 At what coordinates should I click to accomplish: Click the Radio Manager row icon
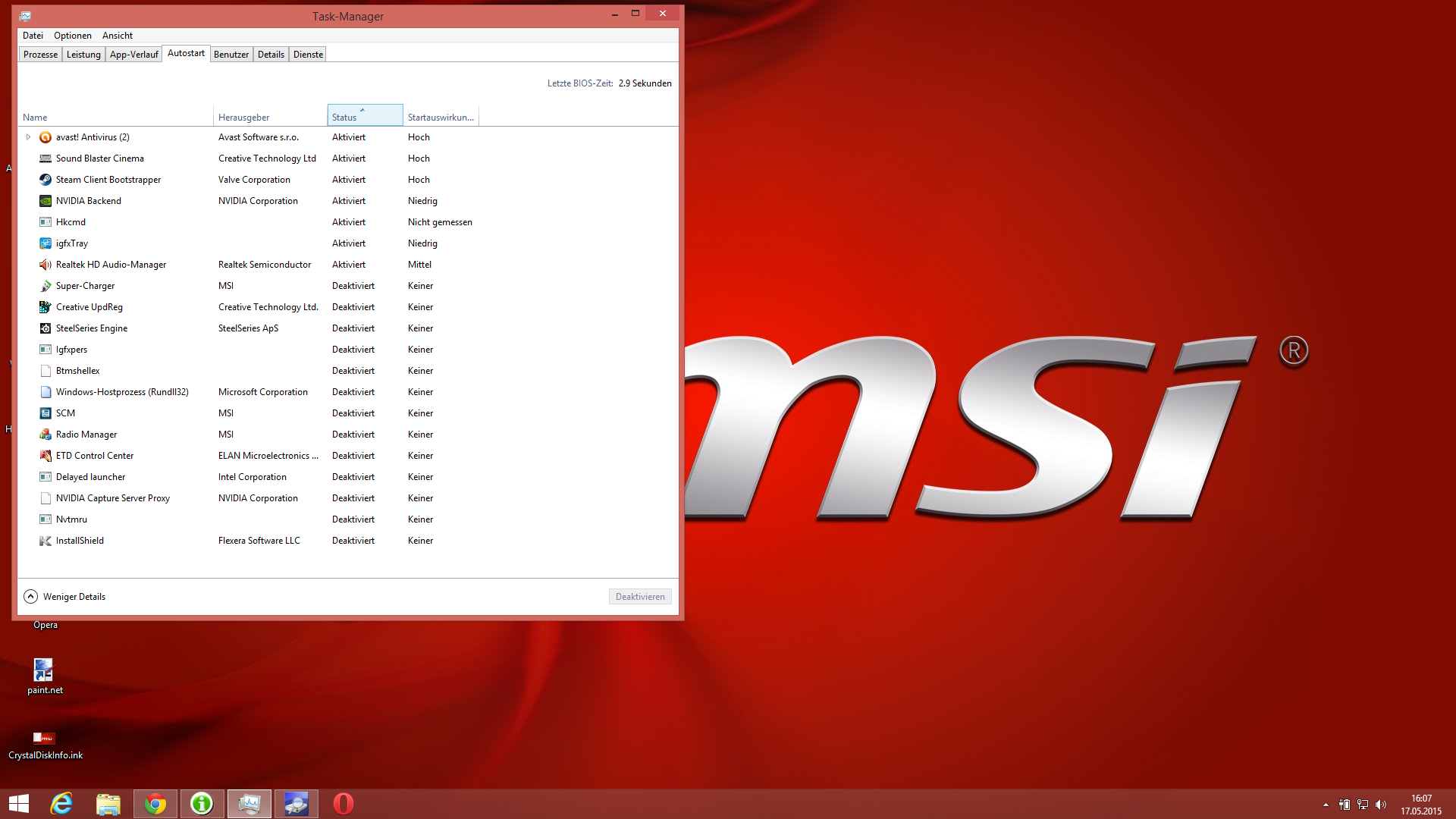45,435
